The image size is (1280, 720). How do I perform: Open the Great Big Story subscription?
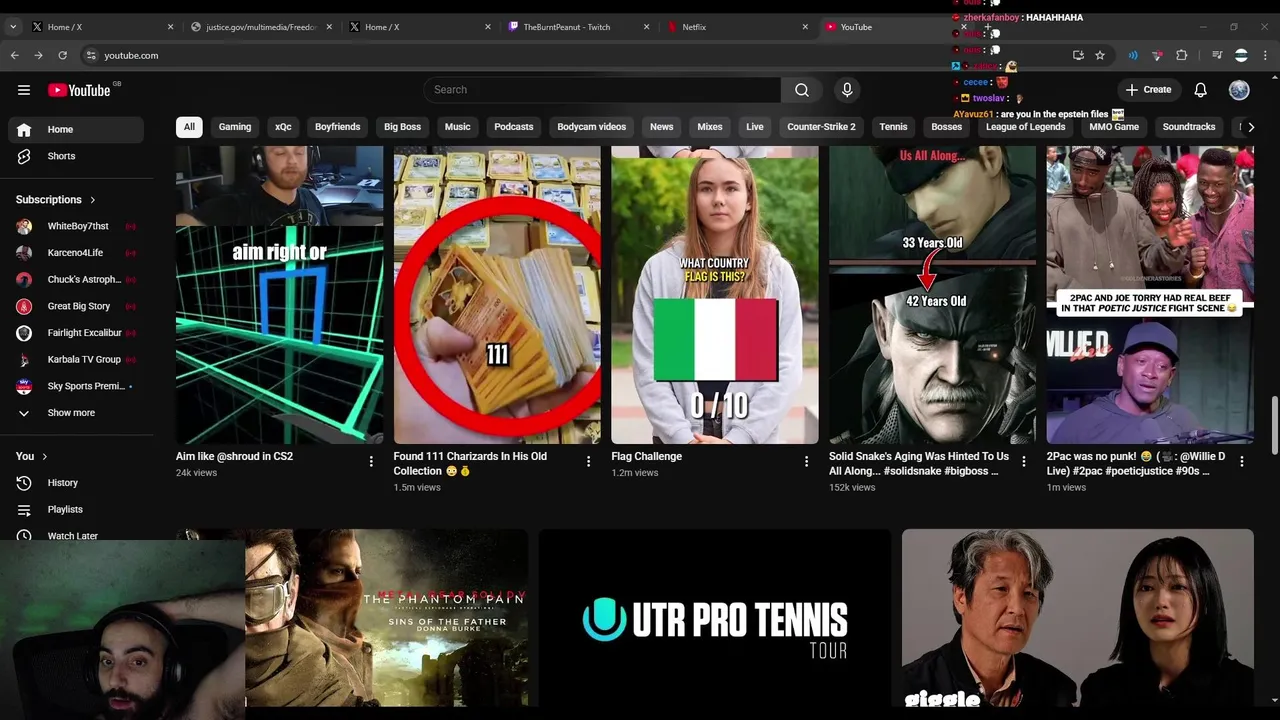click(x=76, y=306)
